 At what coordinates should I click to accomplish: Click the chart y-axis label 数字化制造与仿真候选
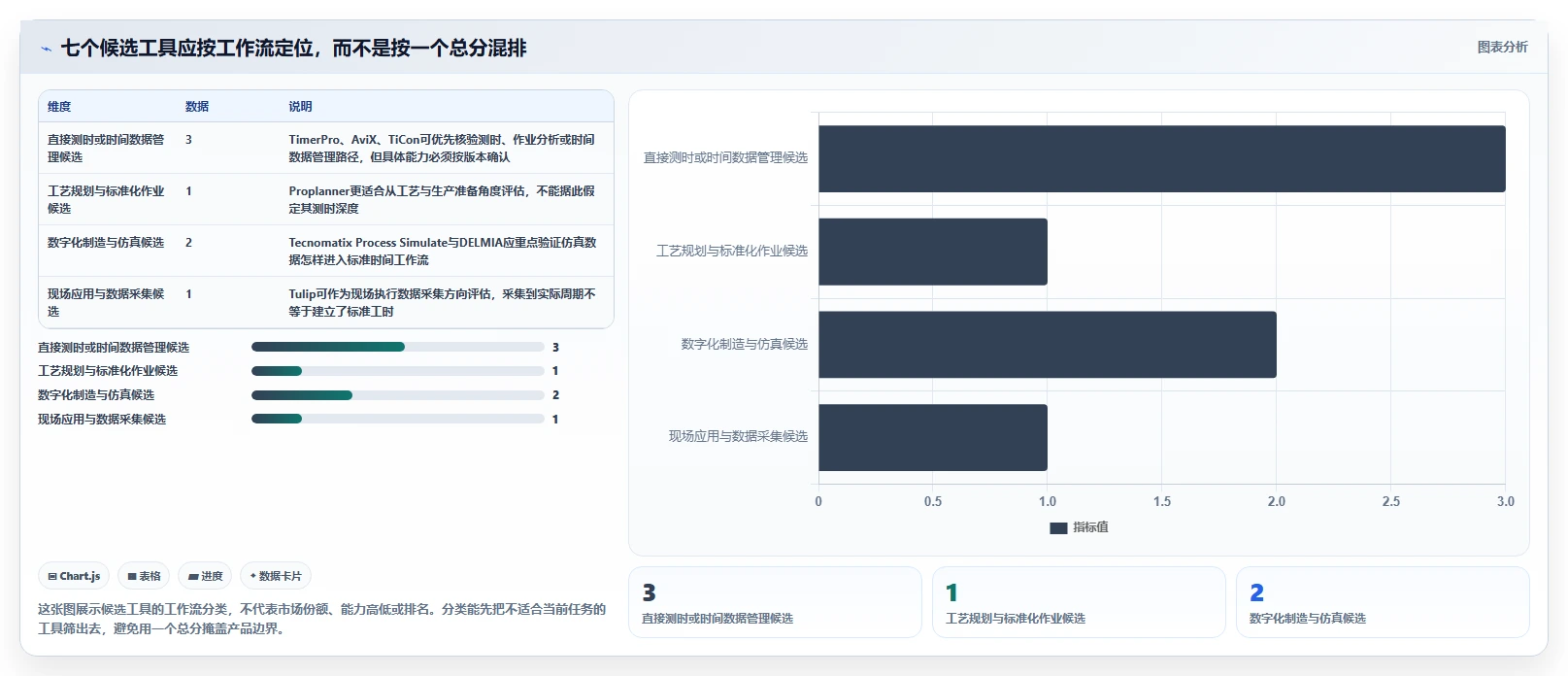pos(745,344)
